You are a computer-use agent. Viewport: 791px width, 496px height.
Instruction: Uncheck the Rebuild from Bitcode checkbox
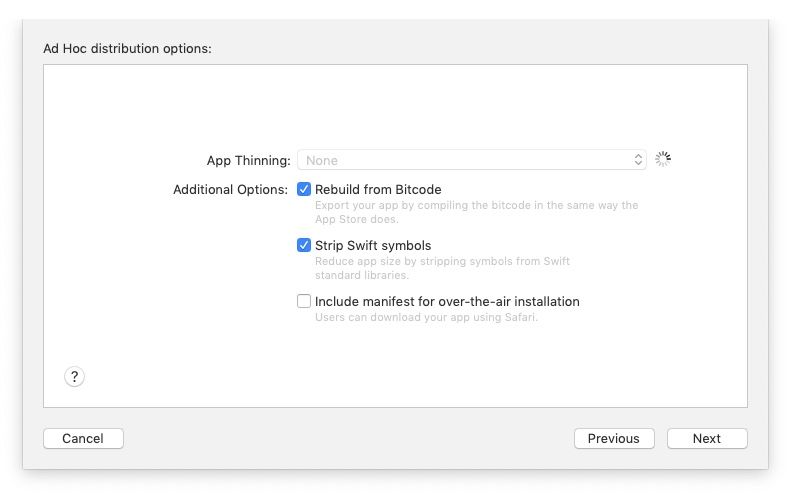pos(304,189)
